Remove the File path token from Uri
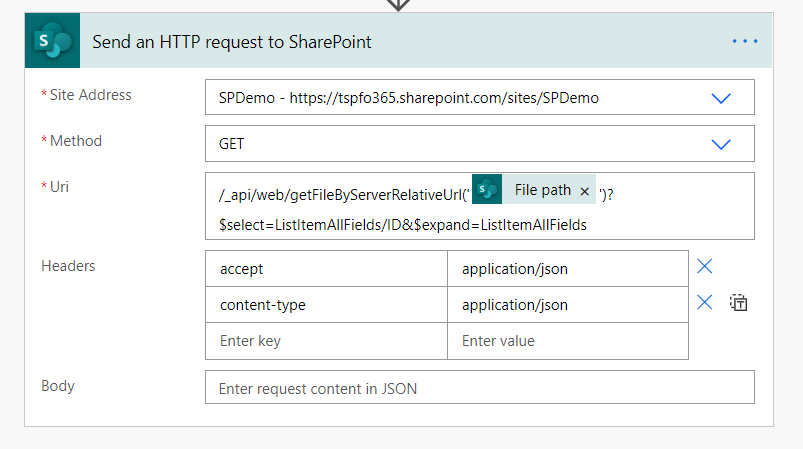 pos(584,191)
